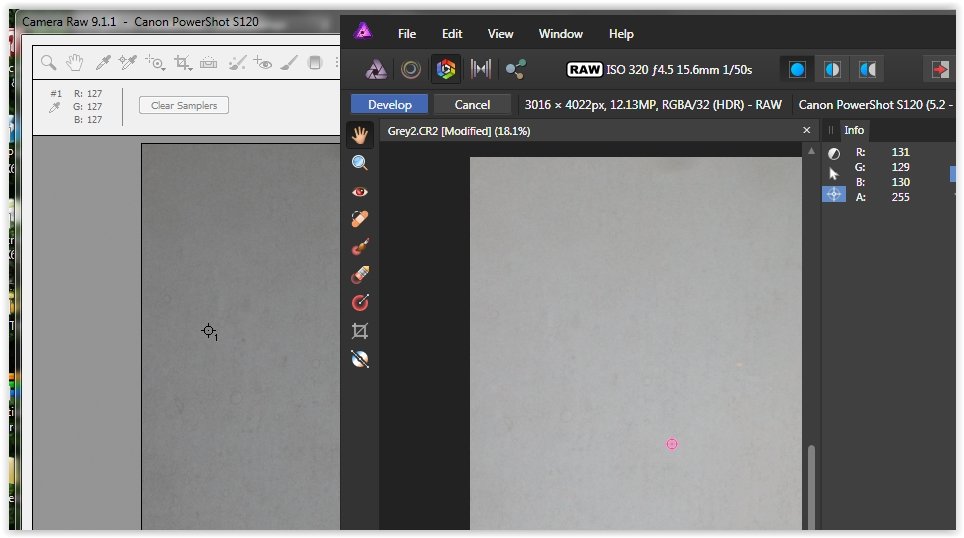This screenshot has height=538, width=964.
Task: Click the Affinity Photo application logo
Action: click(363, 30)
